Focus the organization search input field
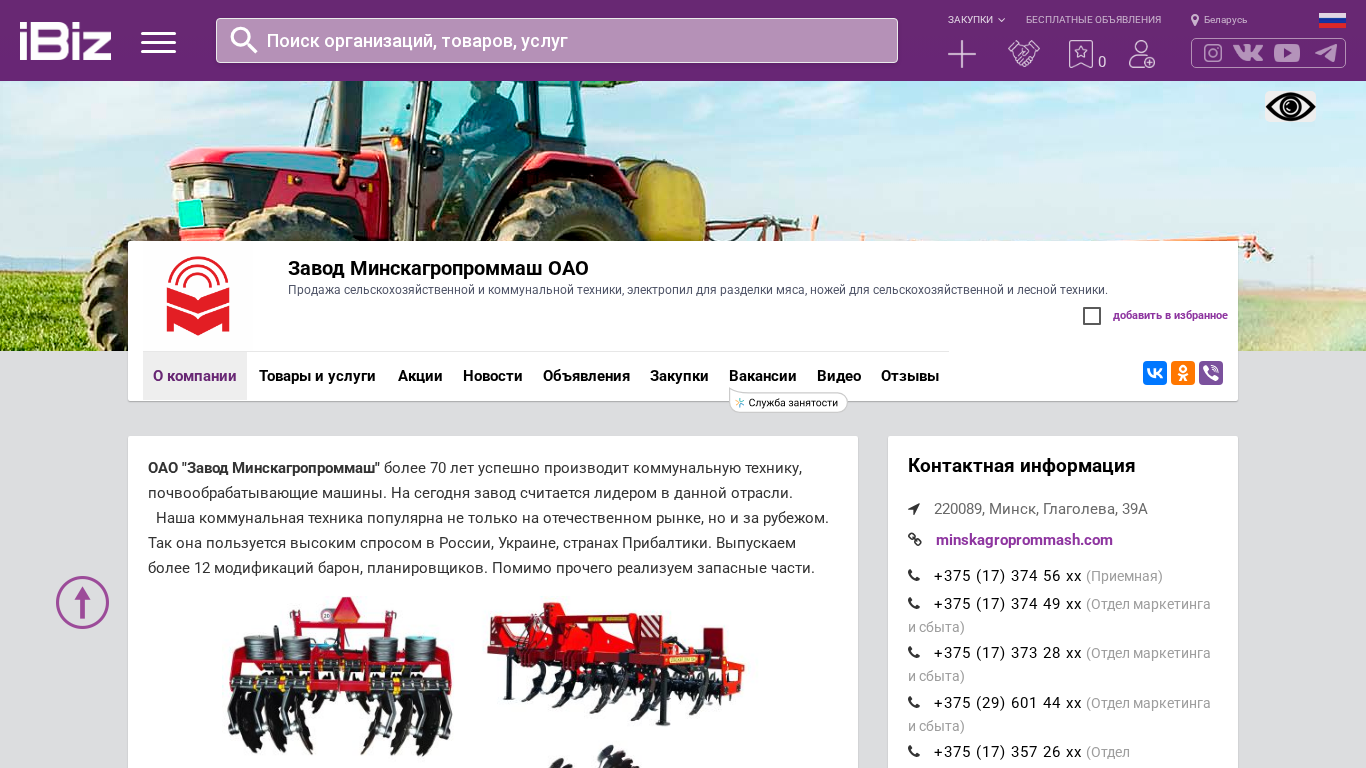The width and height of the screenshot is (1366, 768). click(557, 40)
